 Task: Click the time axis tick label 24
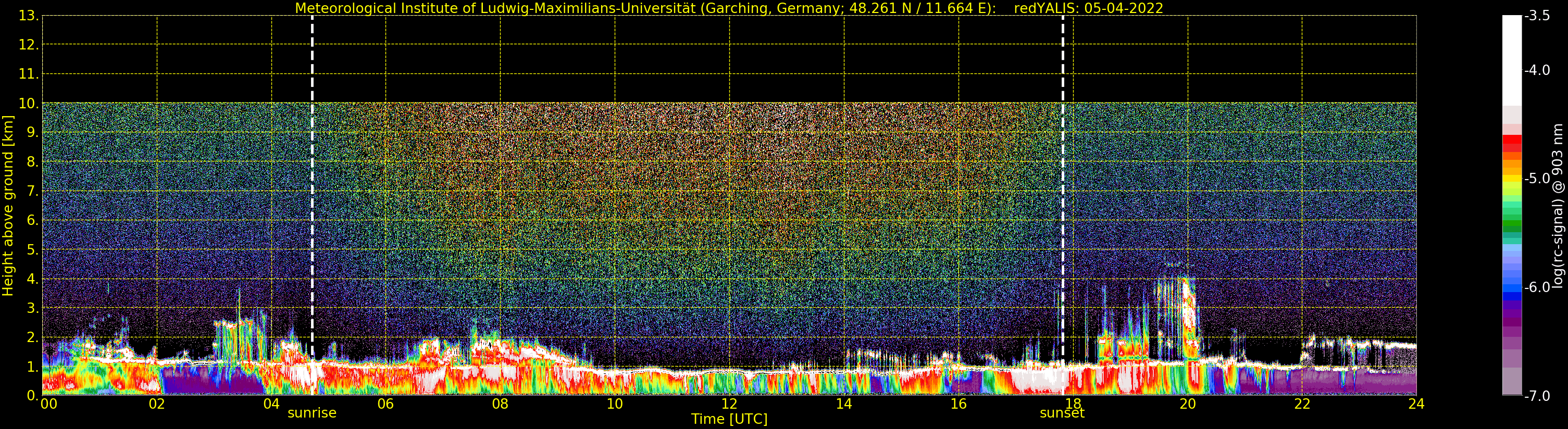[x=1416, y=404]
